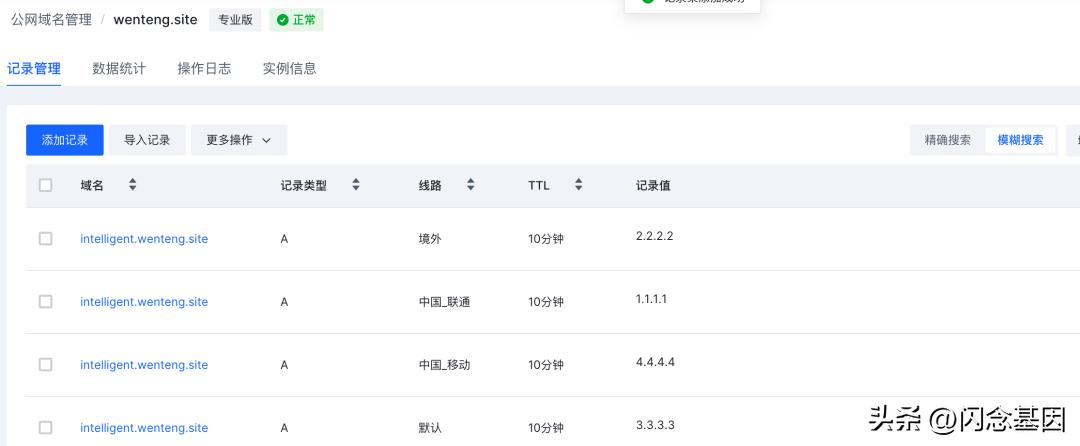Expand the 更多操作 dropdown

(x=239, y=140)
